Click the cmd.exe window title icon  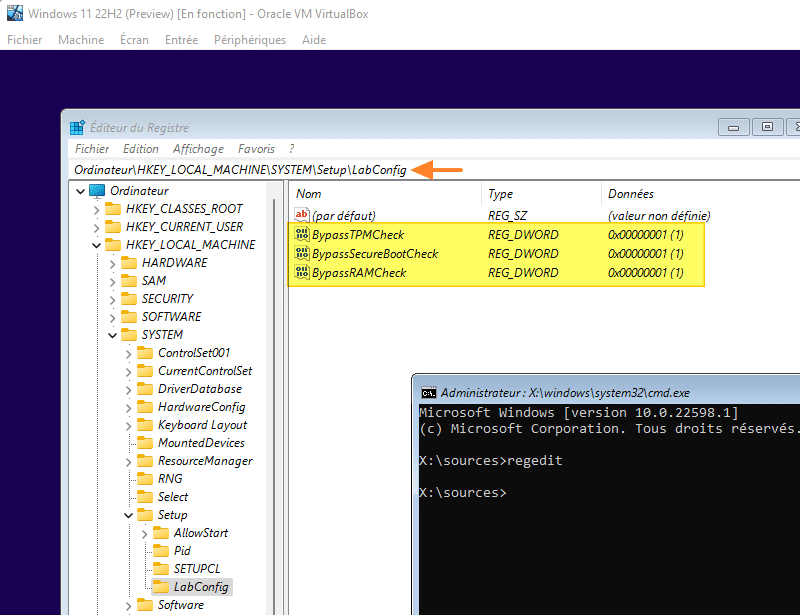click(x=428, y=393)
